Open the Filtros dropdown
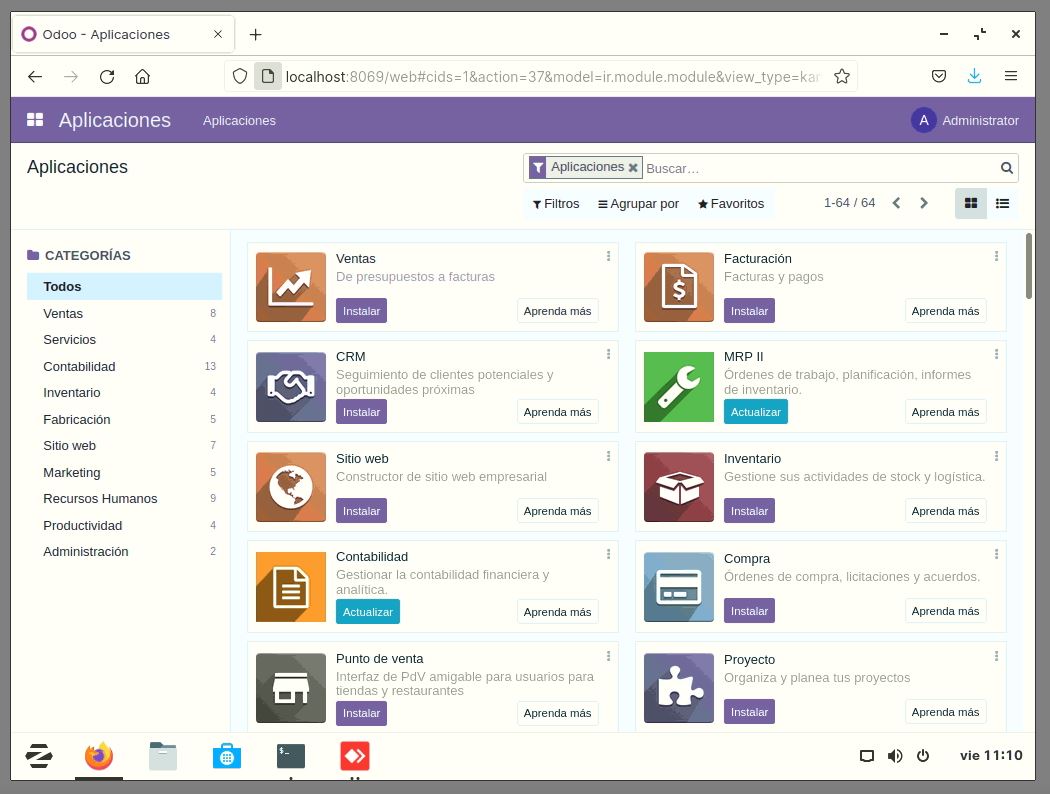Viewport: 1050px width, 794px height. point(556,204)
